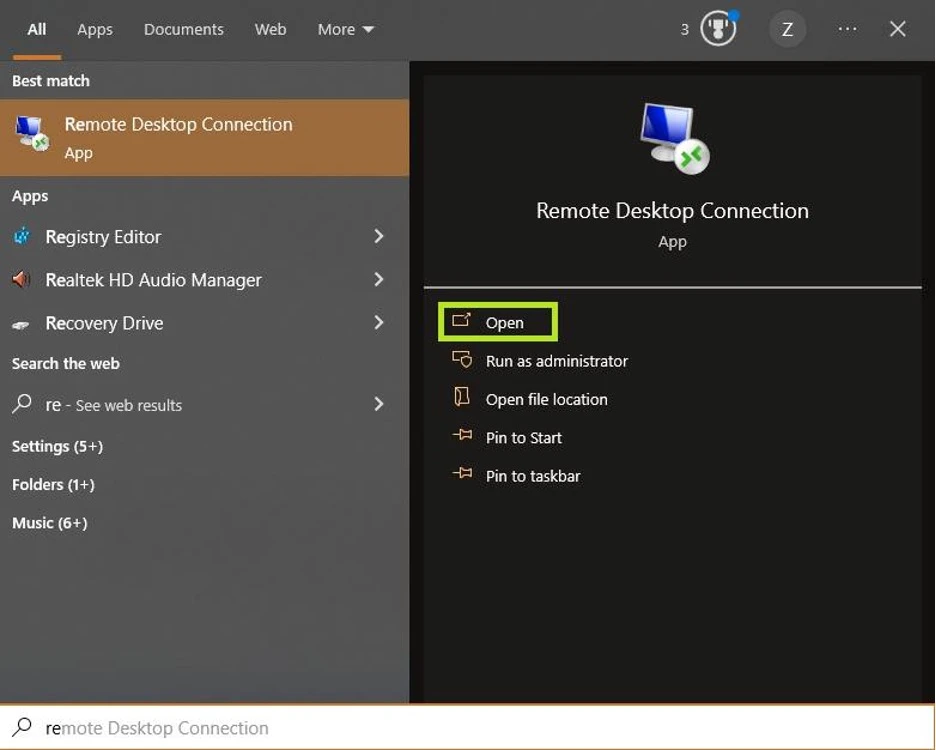The image size is (936, 750).
Task: Click the magnifier icon in the search box
Action: tap(22, 727)
